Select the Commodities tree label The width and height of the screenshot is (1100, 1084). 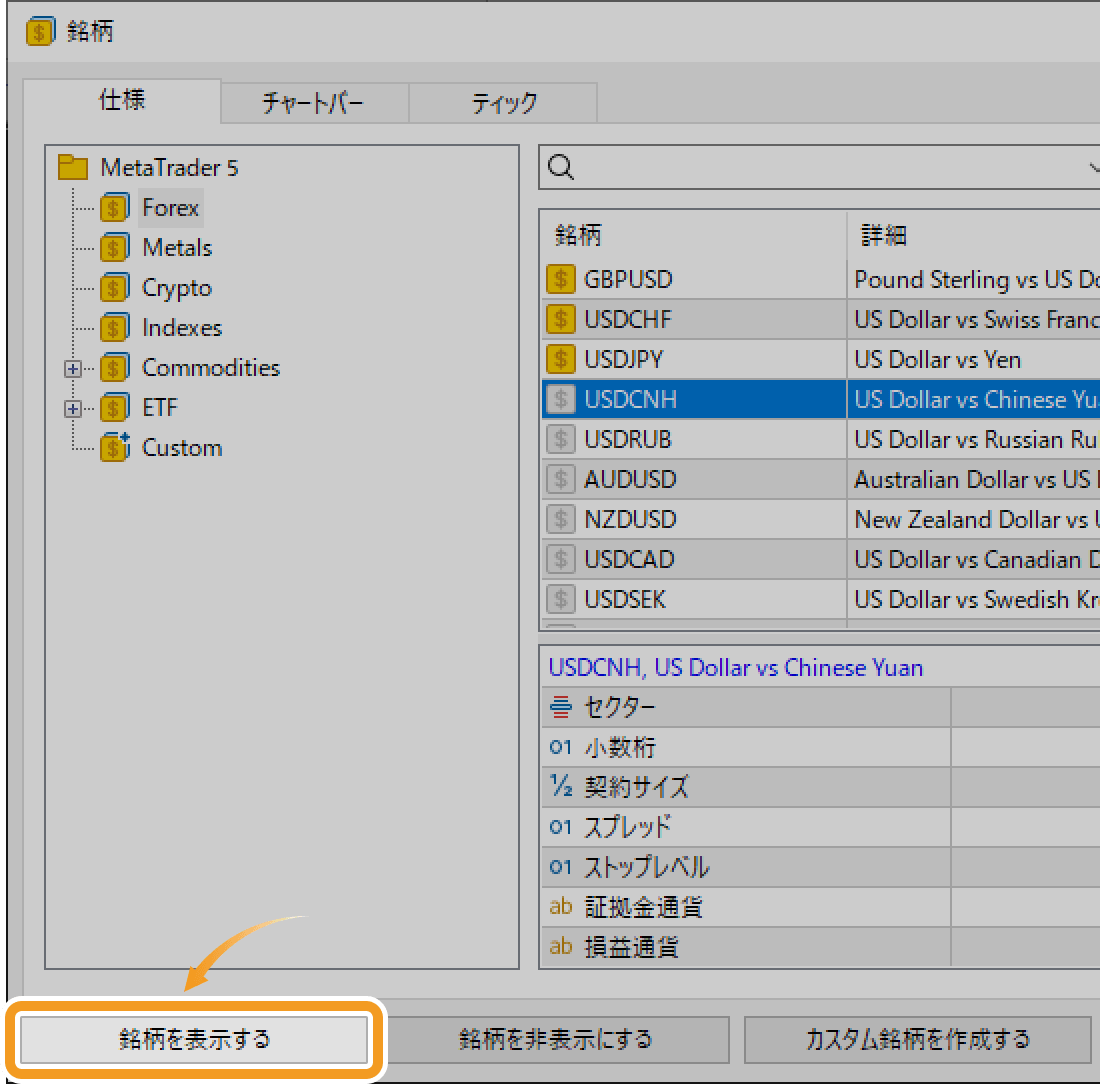210,368
